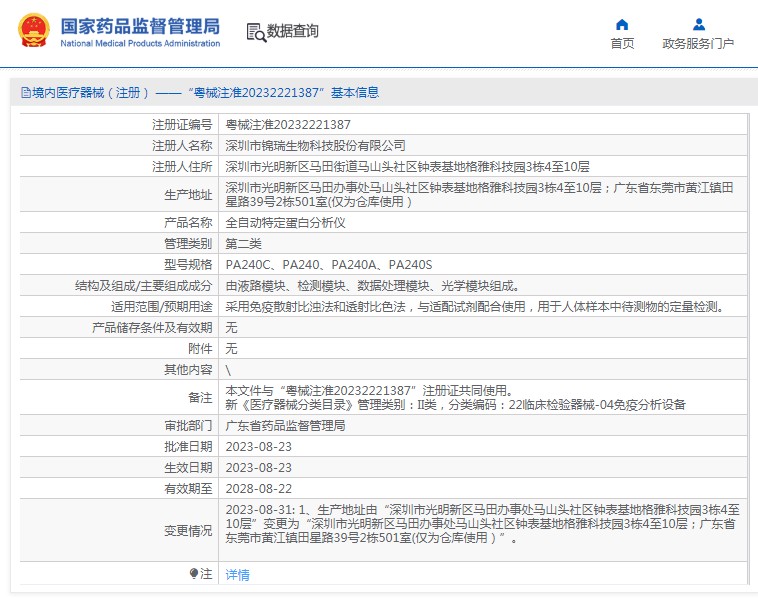This screenshot has width=758, height=598.
Task: Click the 生效日期 label
Action: point(188,467)
